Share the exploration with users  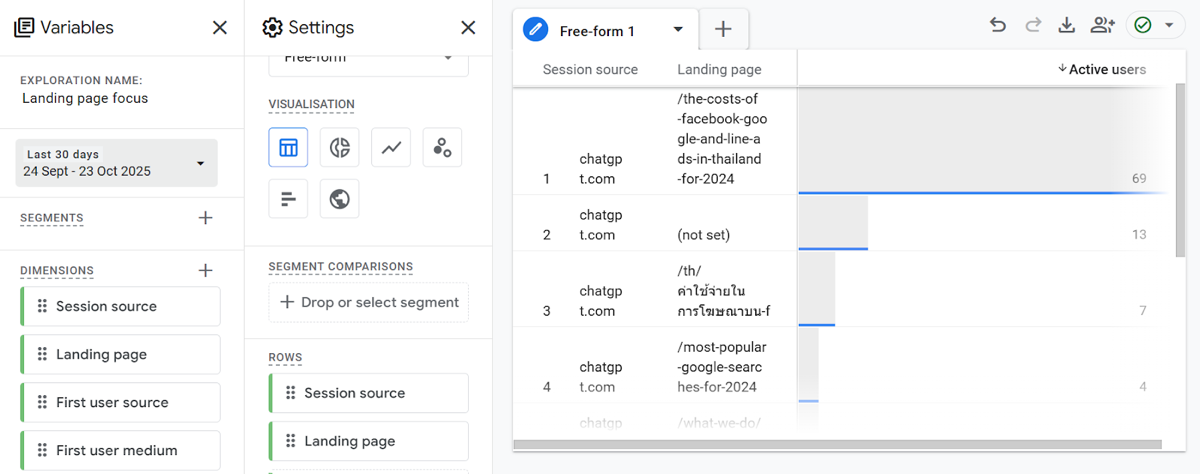point(1103,26)
